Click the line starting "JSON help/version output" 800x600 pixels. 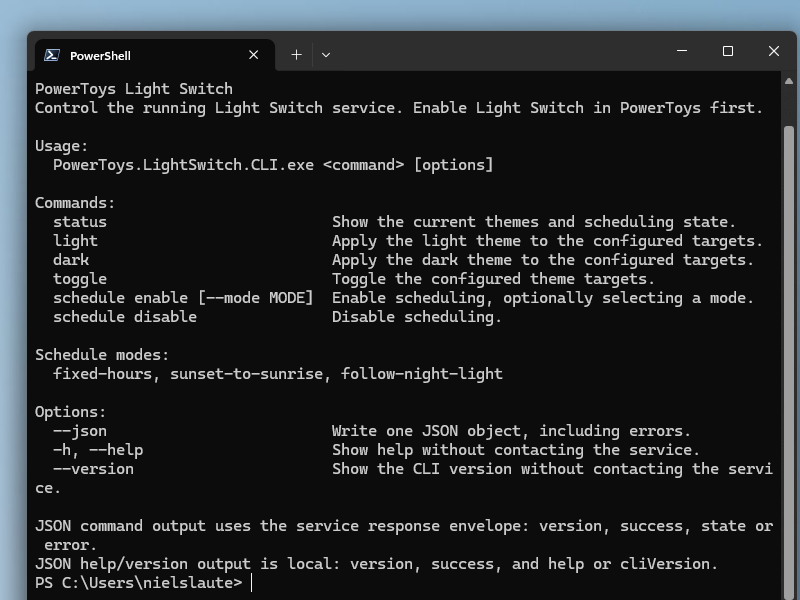[377, 564]
